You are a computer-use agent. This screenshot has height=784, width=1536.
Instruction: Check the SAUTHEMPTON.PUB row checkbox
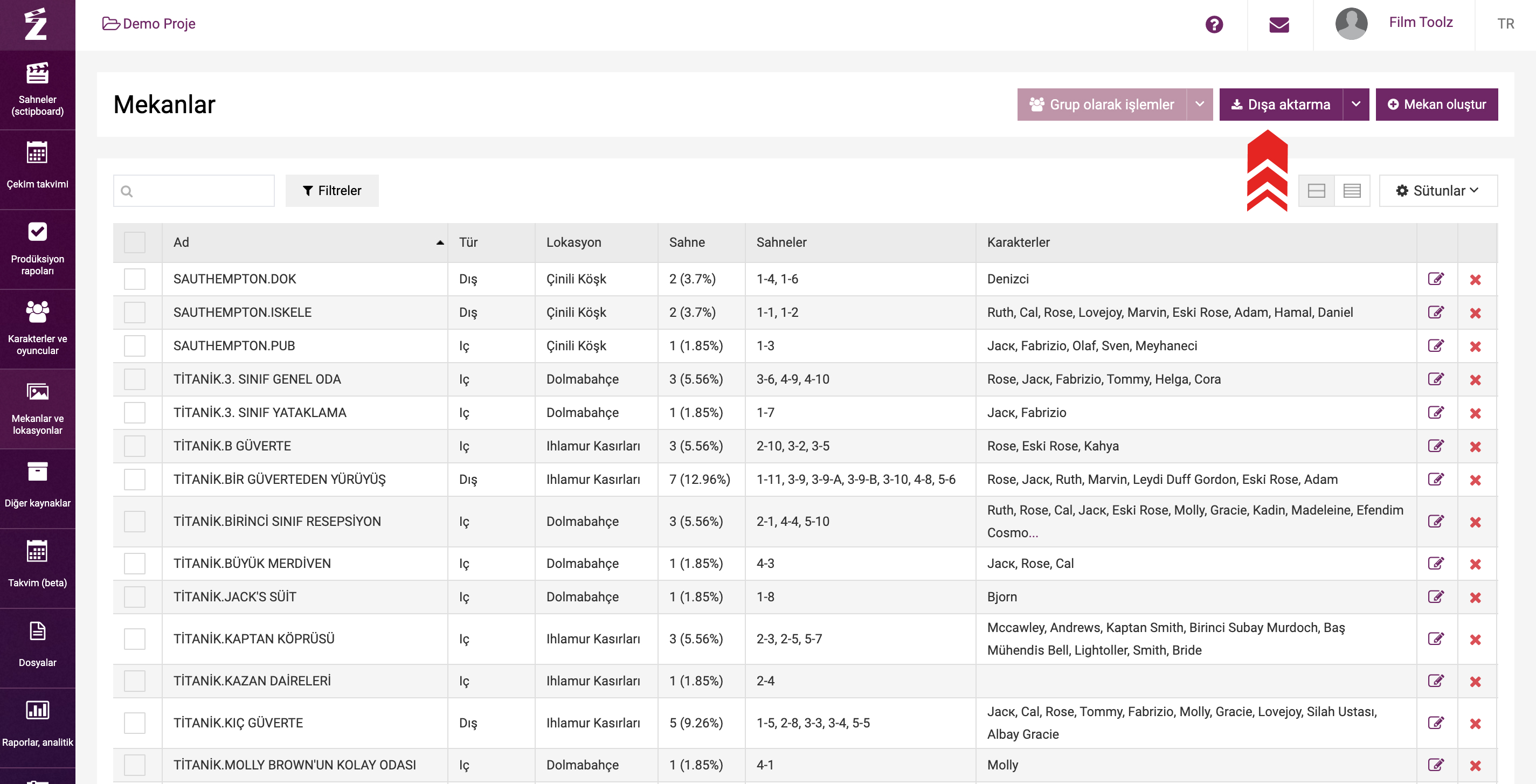coord(135,346)
